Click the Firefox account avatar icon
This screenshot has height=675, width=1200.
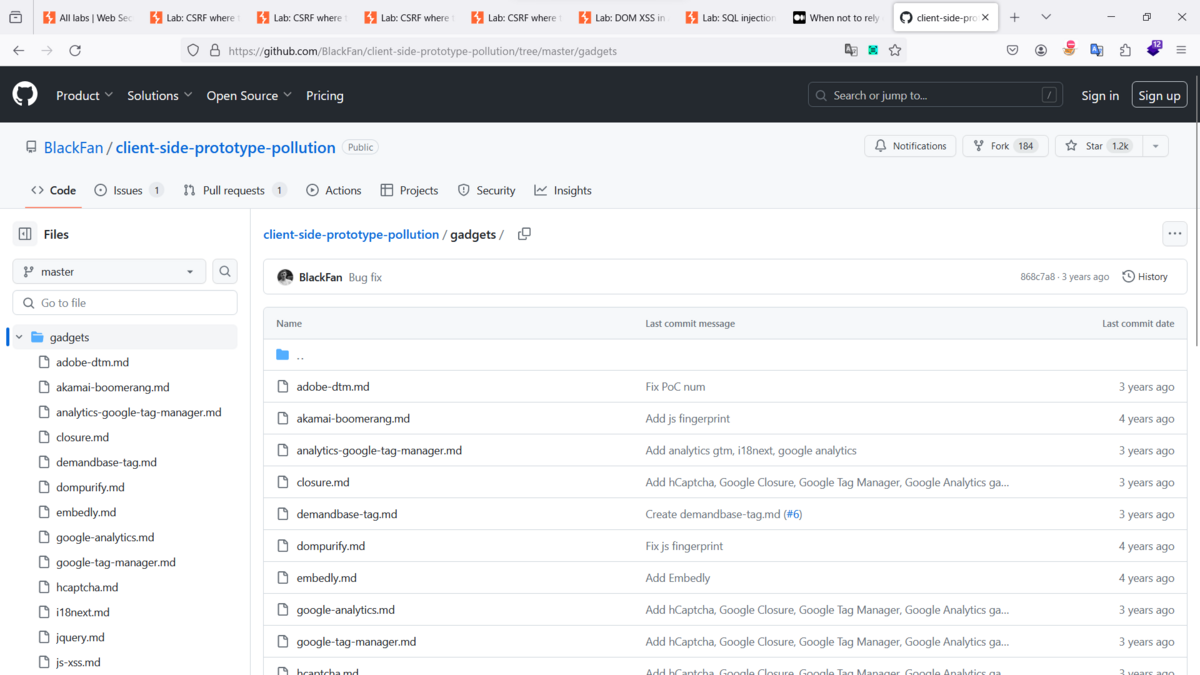(1041, 50)
